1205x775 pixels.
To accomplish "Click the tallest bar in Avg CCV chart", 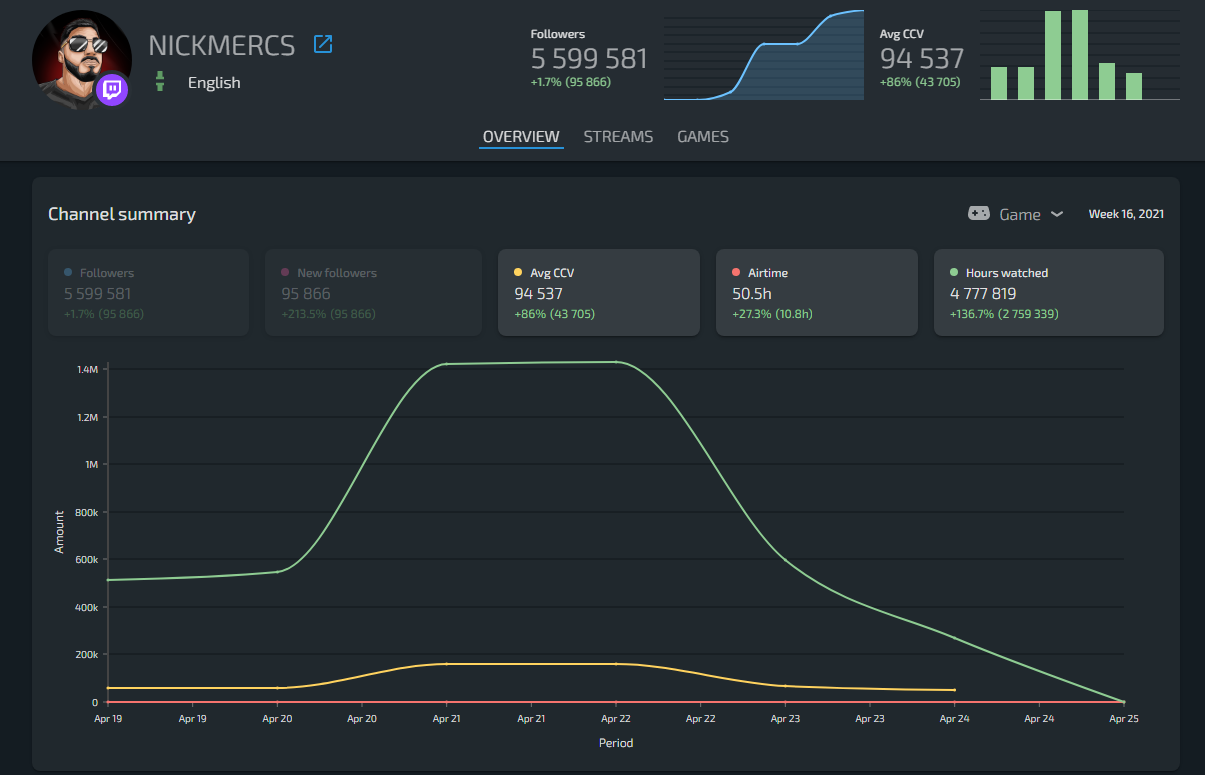I will (x=1080, y=55).
